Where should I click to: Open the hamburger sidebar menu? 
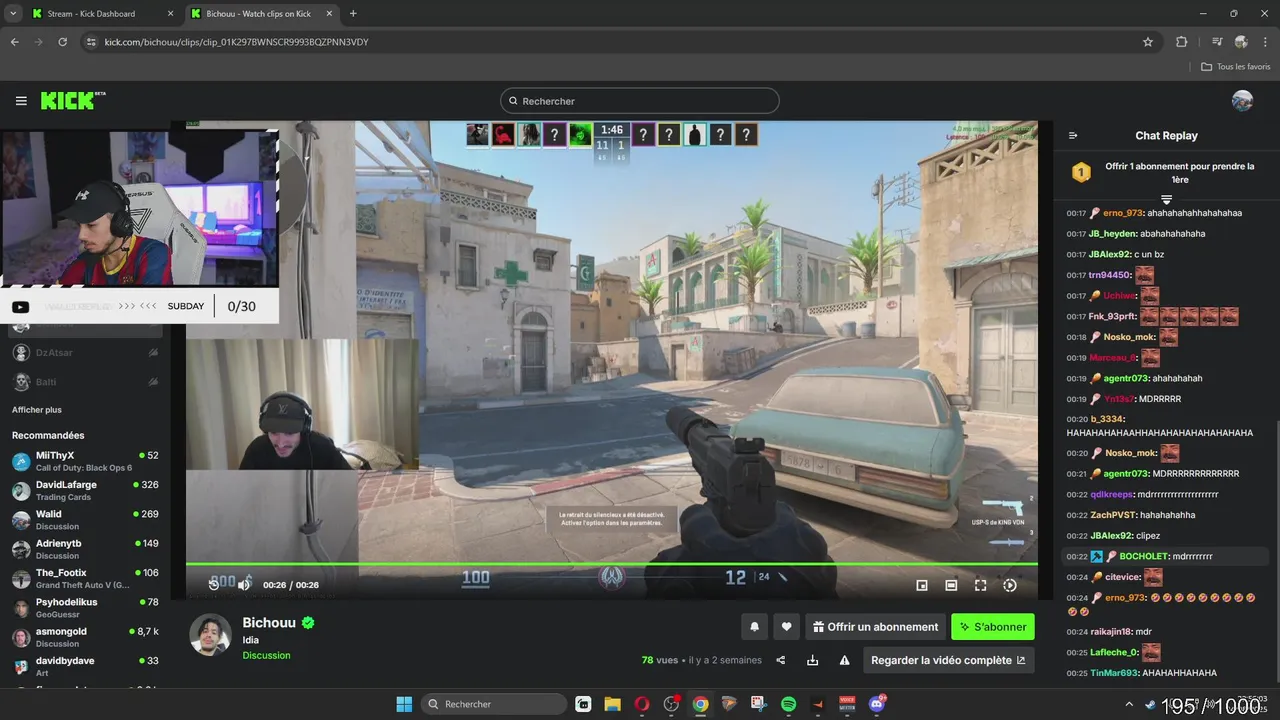point(21,101)
